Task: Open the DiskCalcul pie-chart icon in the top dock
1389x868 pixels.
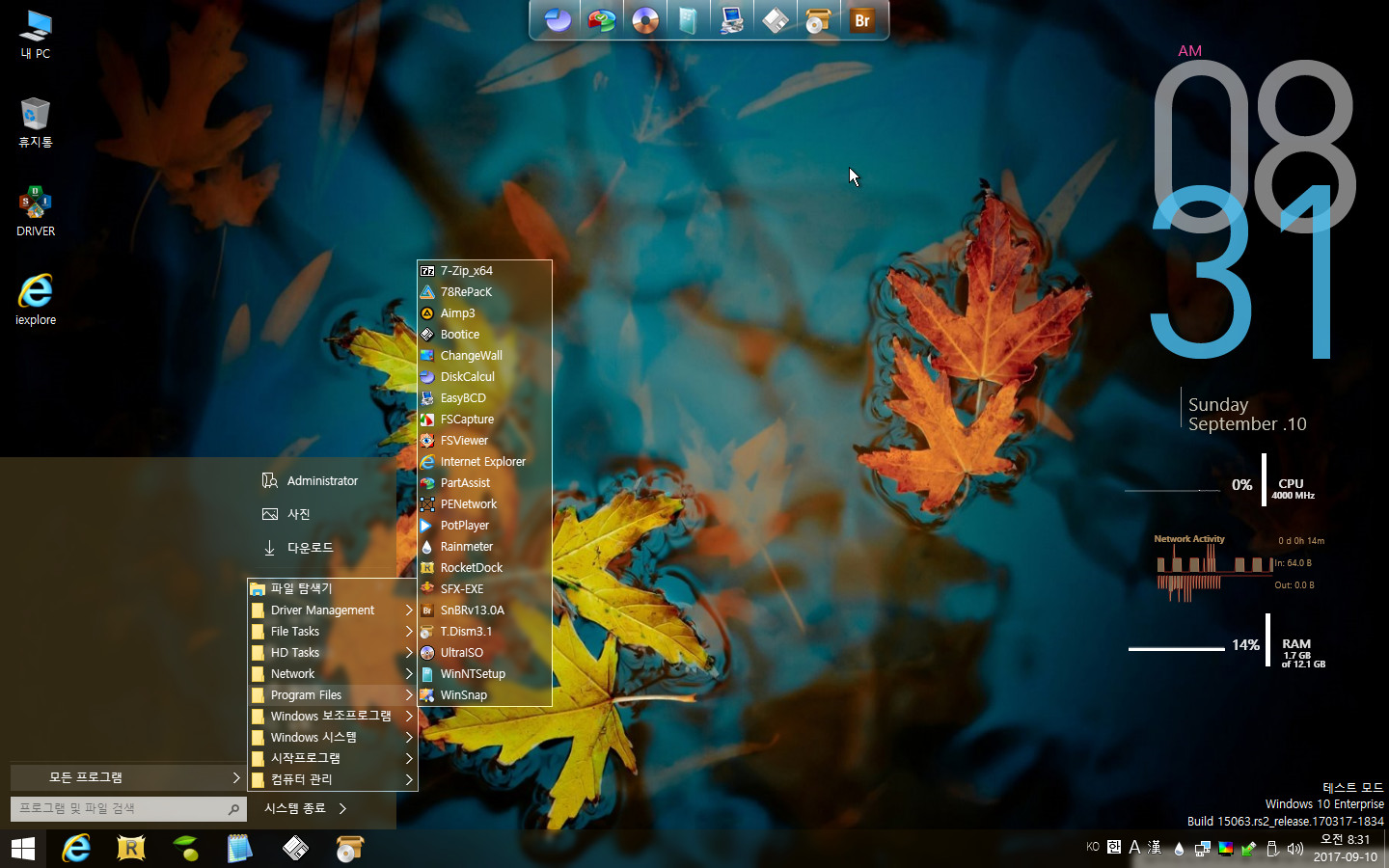Action: 558,19
